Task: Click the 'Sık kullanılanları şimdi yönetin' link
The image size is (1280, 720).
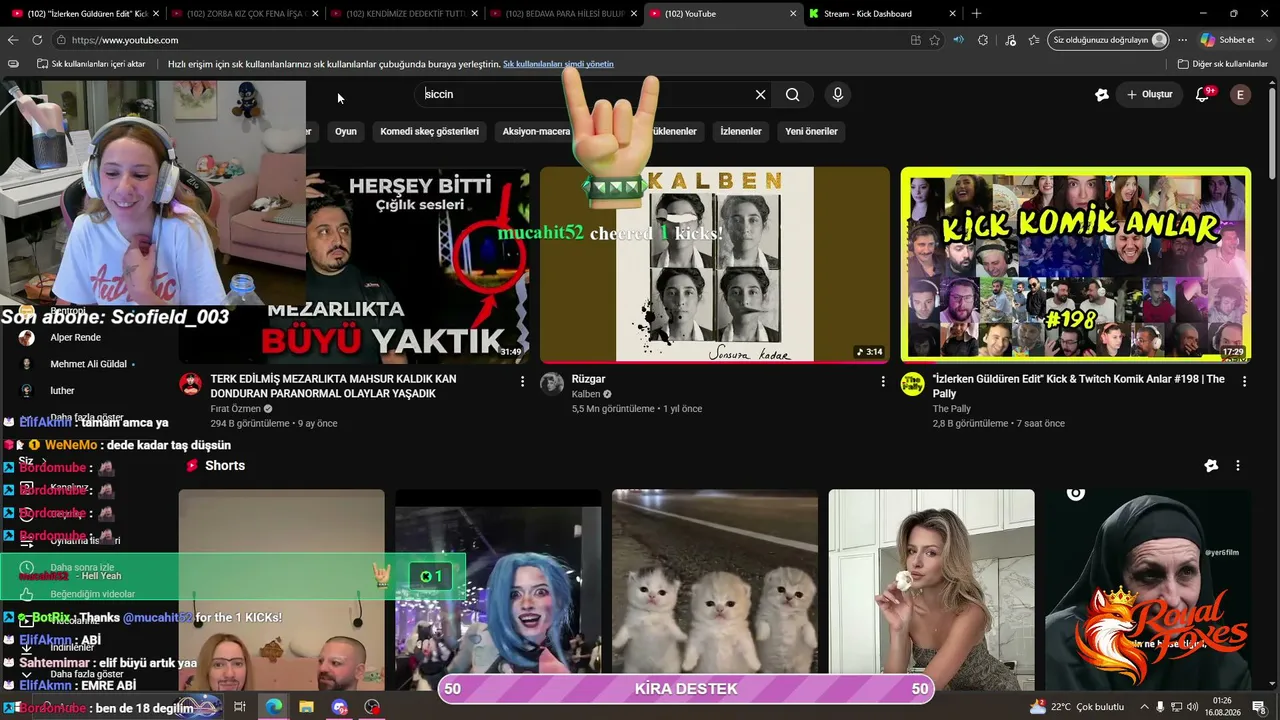Action: [x=558, y=64]
